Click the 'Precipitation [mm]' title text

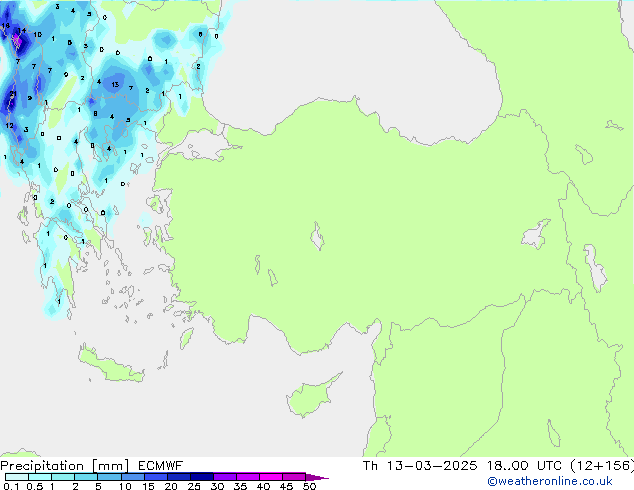point(65,466)
